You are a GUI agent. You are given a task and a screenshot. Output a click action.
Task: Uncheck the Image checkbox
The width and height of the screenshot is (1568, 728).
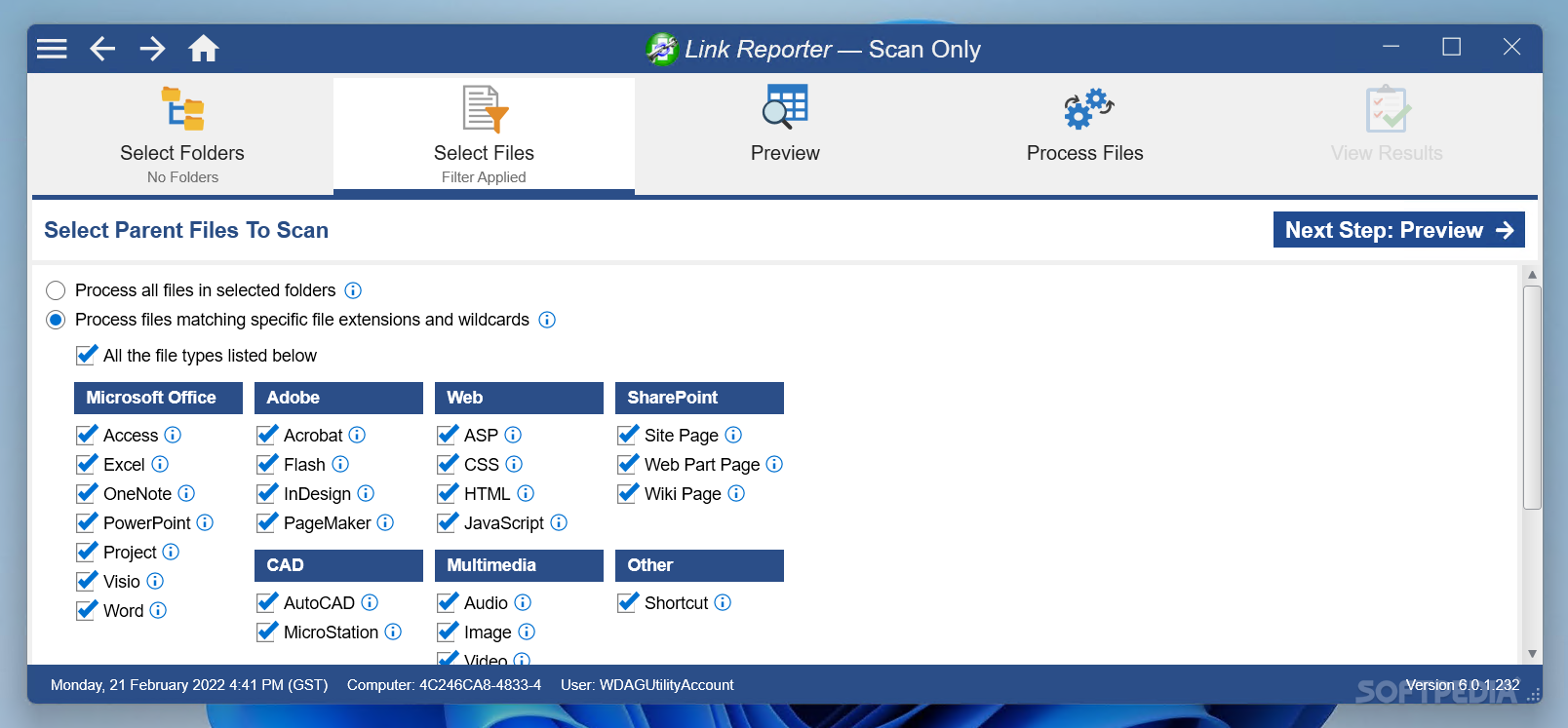[x=448, y=632]
